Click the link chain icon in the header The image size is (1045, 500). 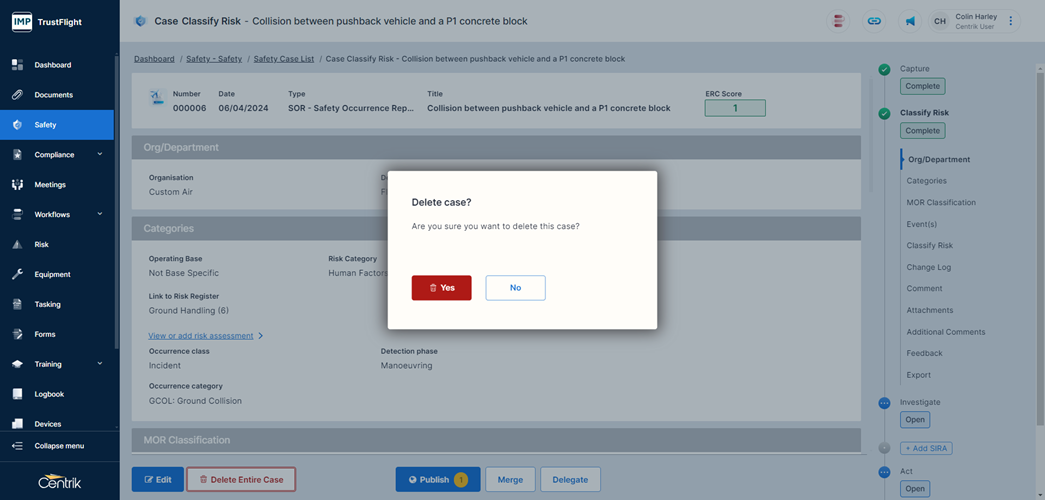click(874, 21)
